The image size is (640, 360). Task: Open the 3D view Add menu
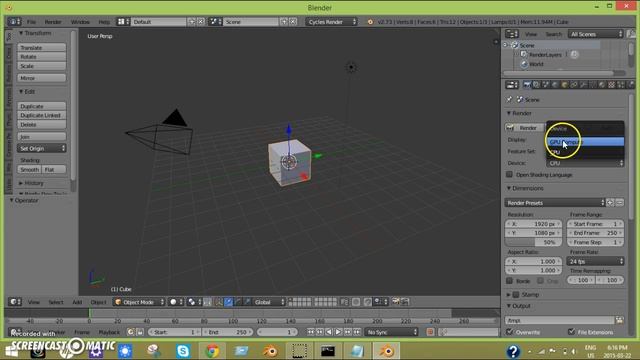[77, 302]
